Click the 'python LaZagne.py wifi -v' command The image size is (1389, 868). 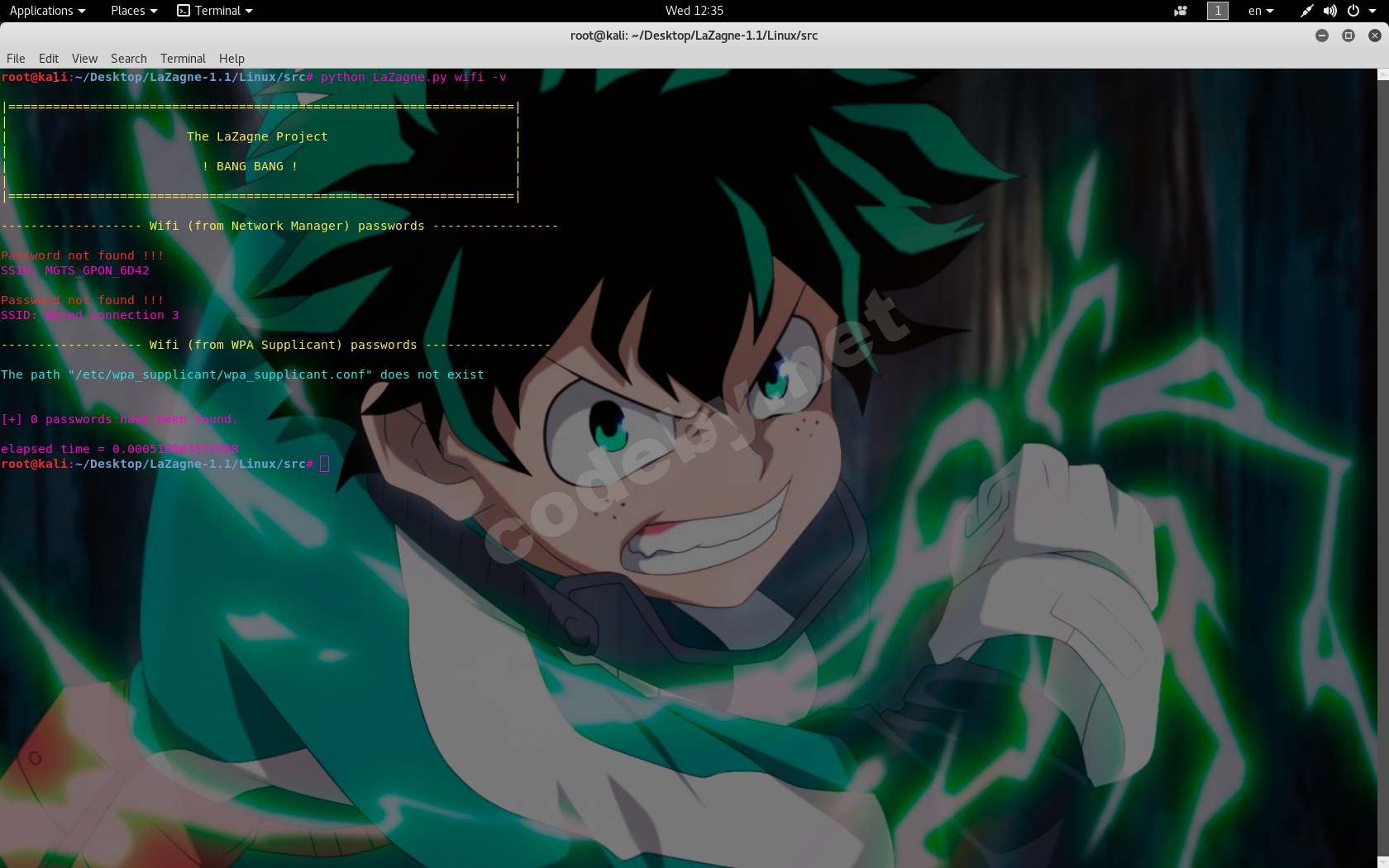coord(413,77)
